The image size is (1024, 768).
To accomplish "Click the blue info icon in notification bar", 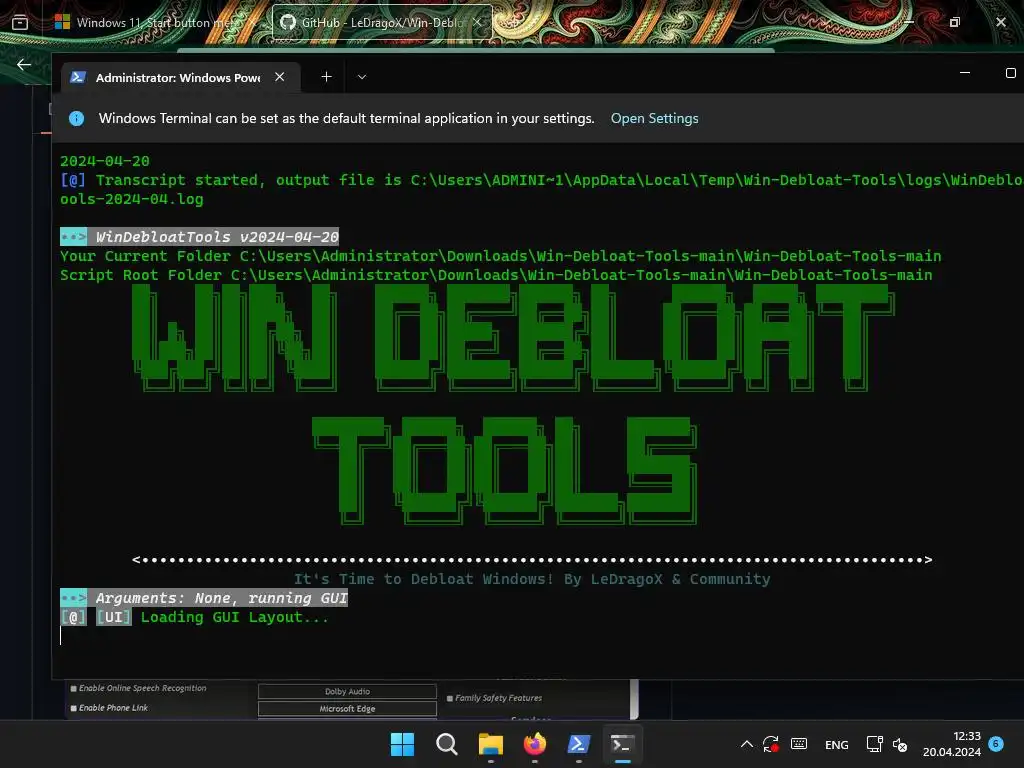I will 76,118.
